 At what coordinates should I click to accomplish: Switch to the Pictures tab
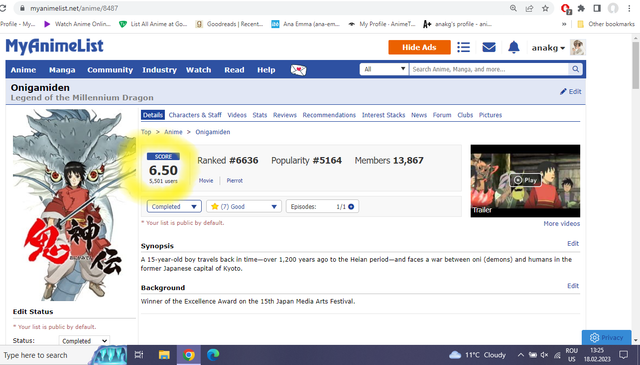pos(490,115)
